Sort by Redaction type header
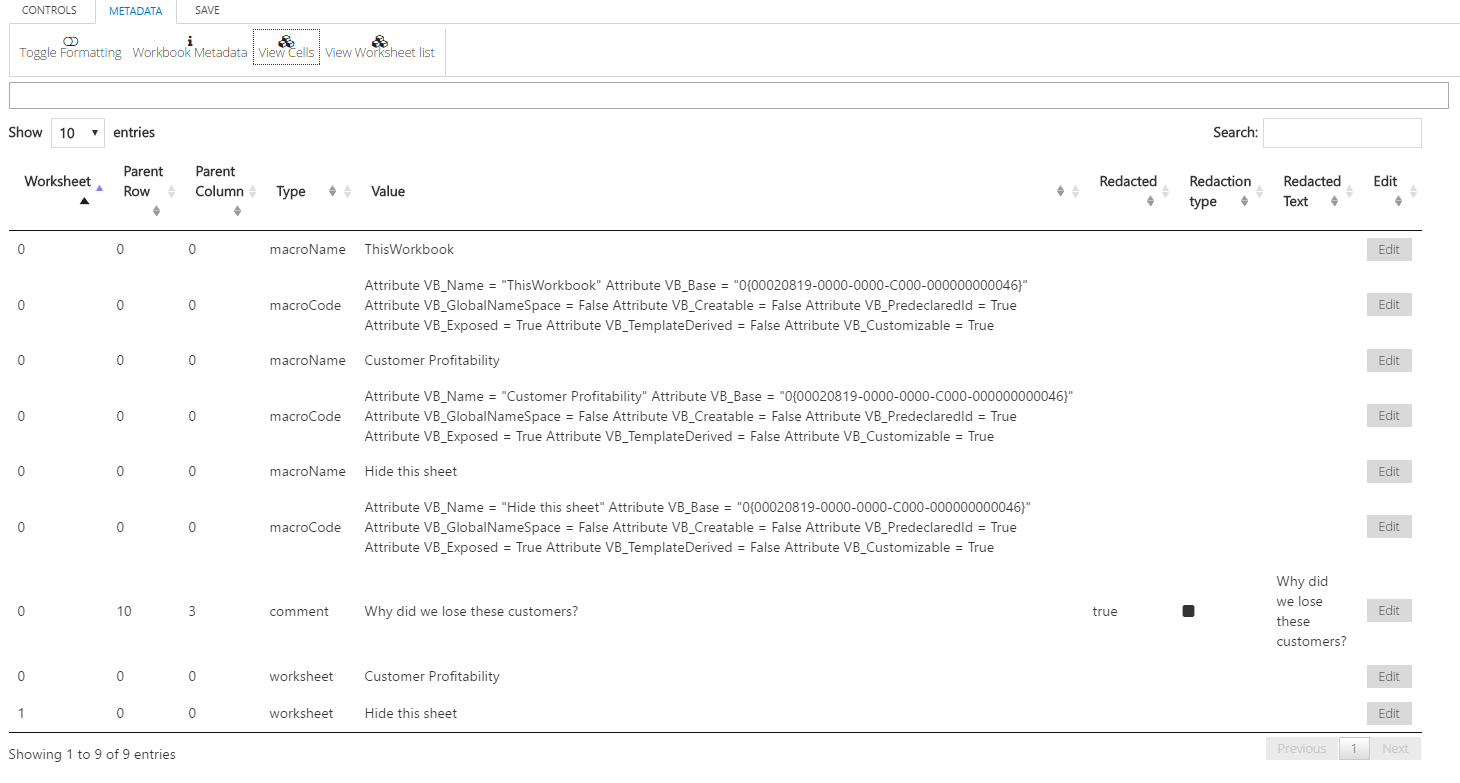The height and width of the screenshot is (783, 1460). tap(1220, 191)
